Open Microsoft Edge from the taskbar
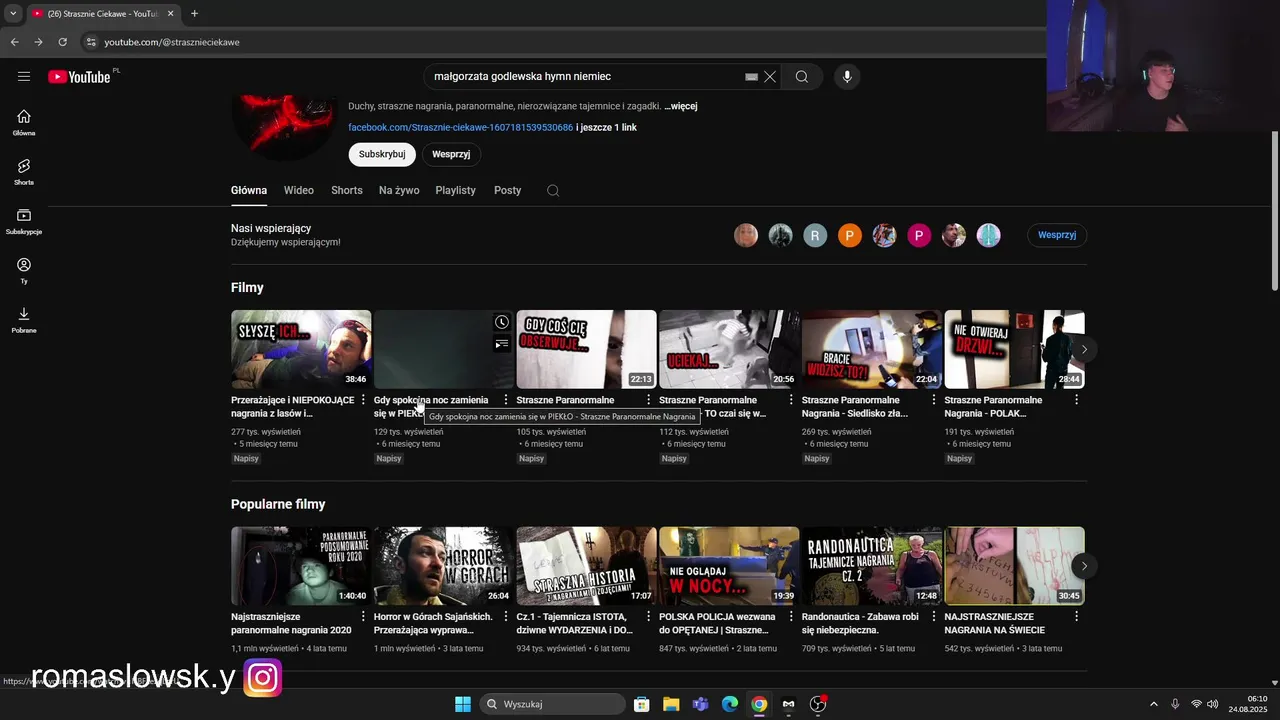1280x720 pixels. (730, 704)
